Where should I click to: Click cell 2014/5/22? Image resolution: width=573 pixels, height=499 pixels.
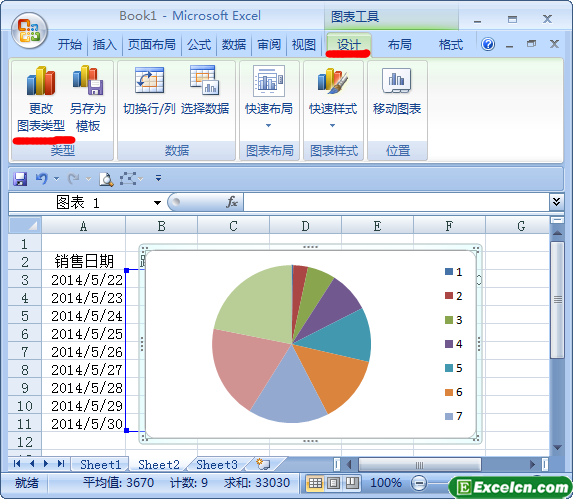[x=84, y=280]
